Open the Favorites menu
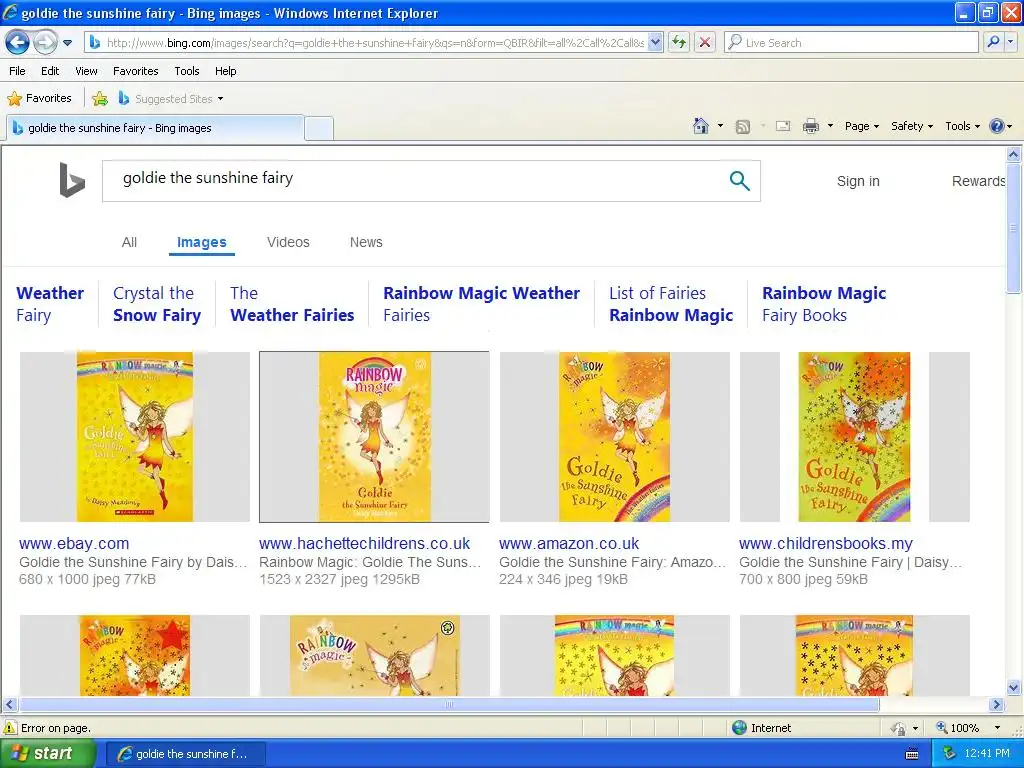 click(x=135, y=71)
